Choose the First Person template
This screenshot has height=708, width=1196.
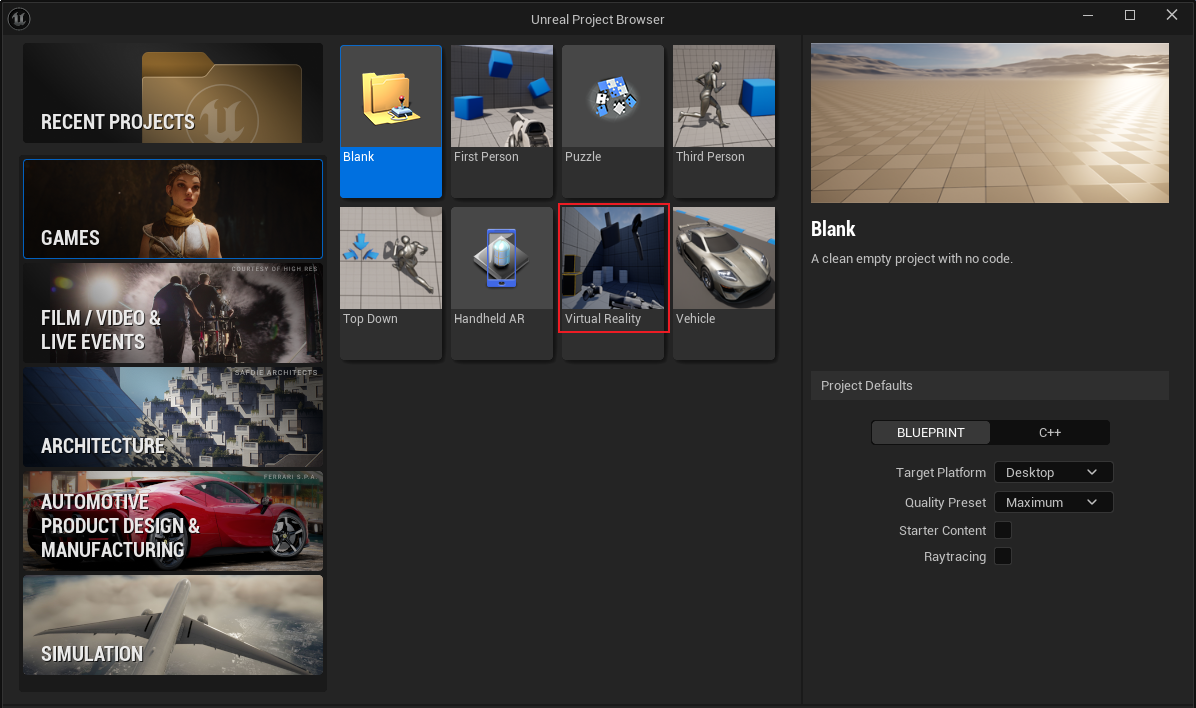502,121
